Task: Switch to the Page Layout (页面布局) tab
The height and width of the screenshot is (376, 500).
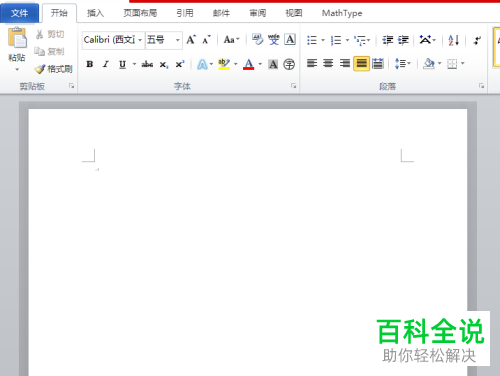Action: pyautogui.click(x=140, y=13)
